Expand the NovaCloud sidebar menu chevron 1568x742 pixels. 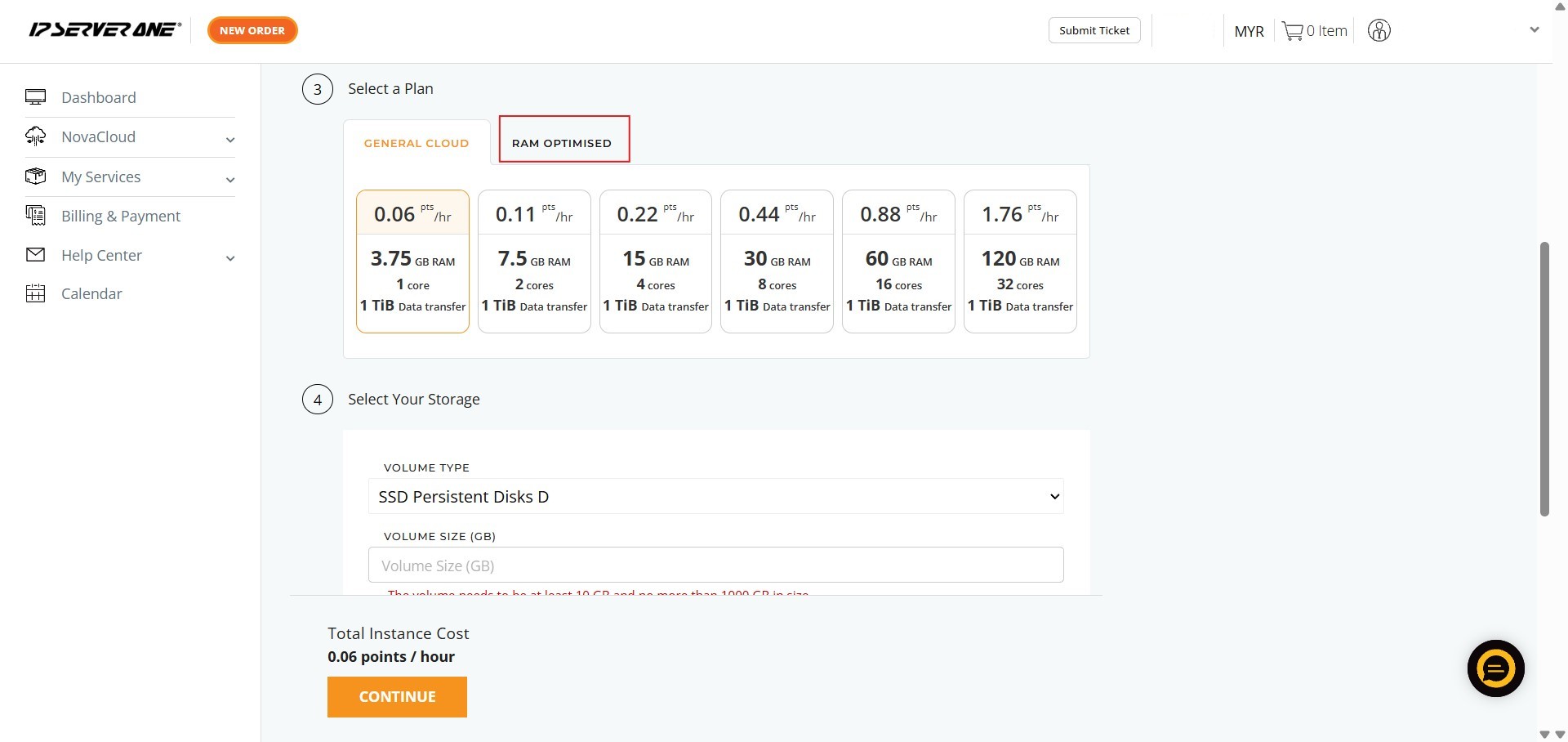(230, 140)
